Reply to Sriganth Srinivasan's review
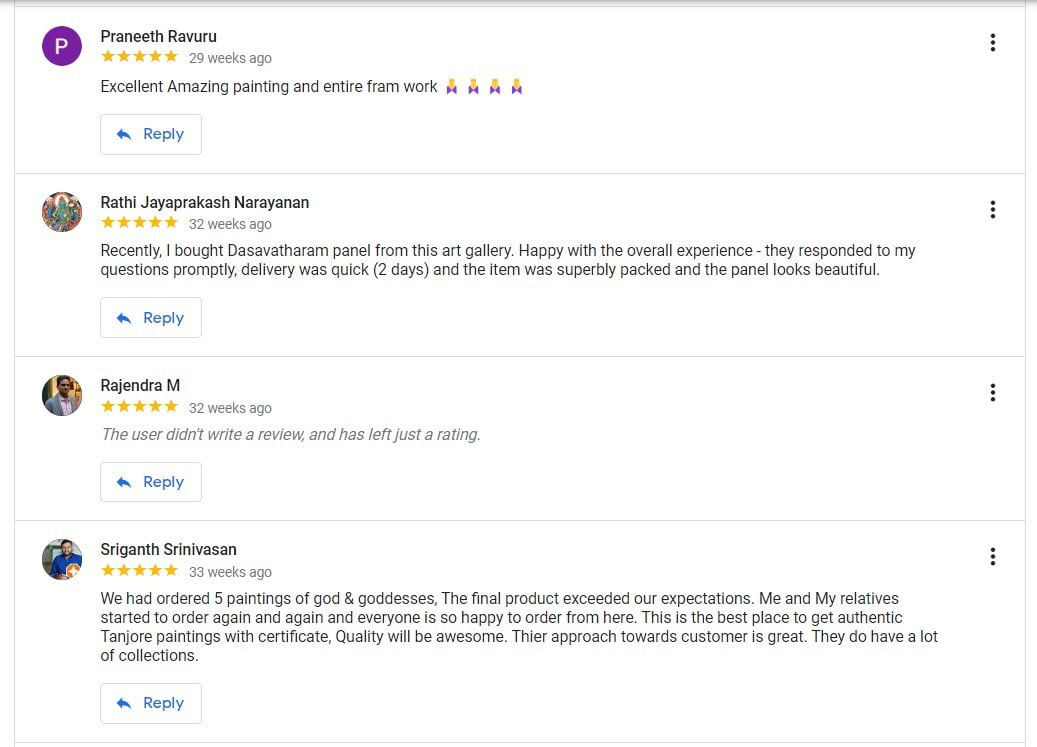The image size is (1037, 747). pos(151,703)
